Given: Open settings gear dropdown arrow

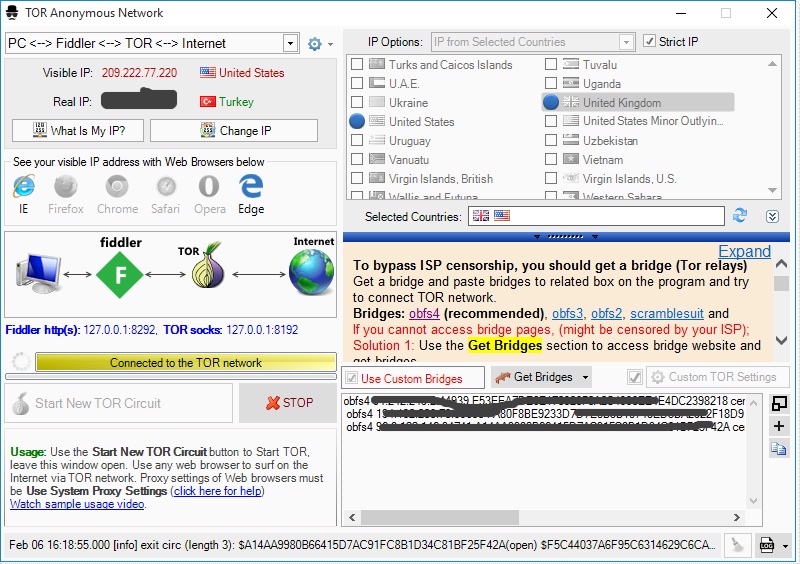Looking at the screenshot, I should click(x=330, y=44).
